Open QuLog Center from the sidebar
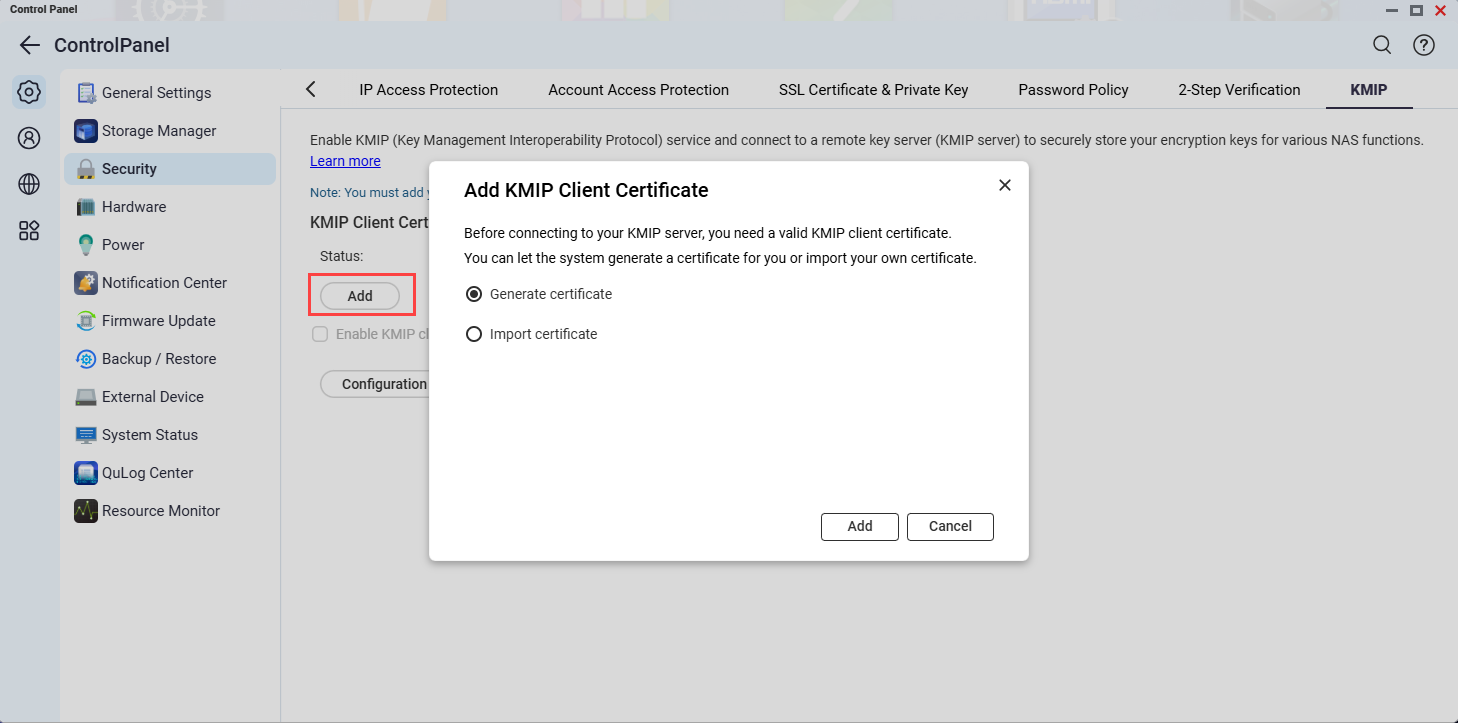 pyautogui.click(x=147, y=473)
